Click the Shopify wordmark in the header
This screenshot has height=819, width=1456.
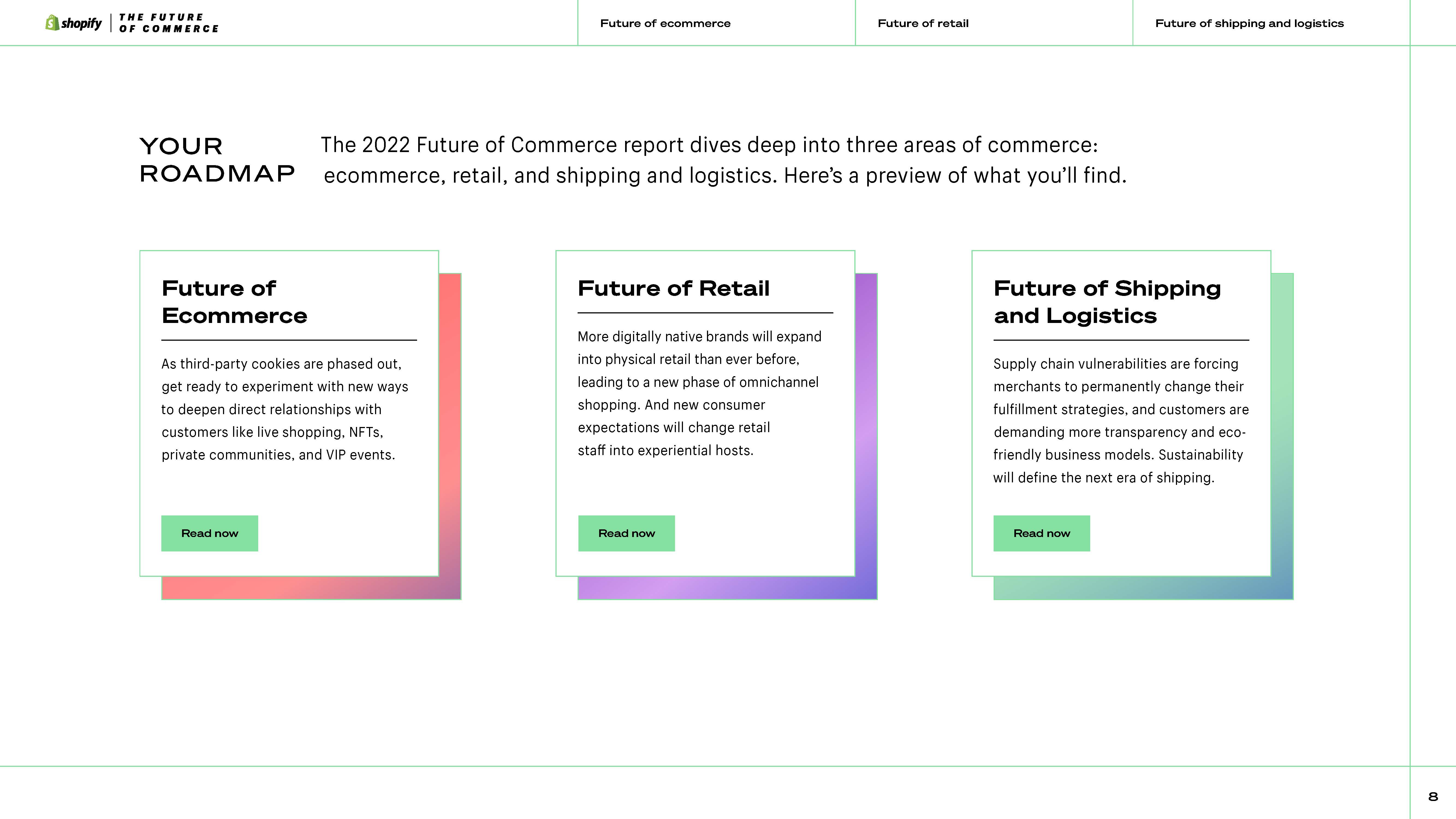tap(81, 23)
